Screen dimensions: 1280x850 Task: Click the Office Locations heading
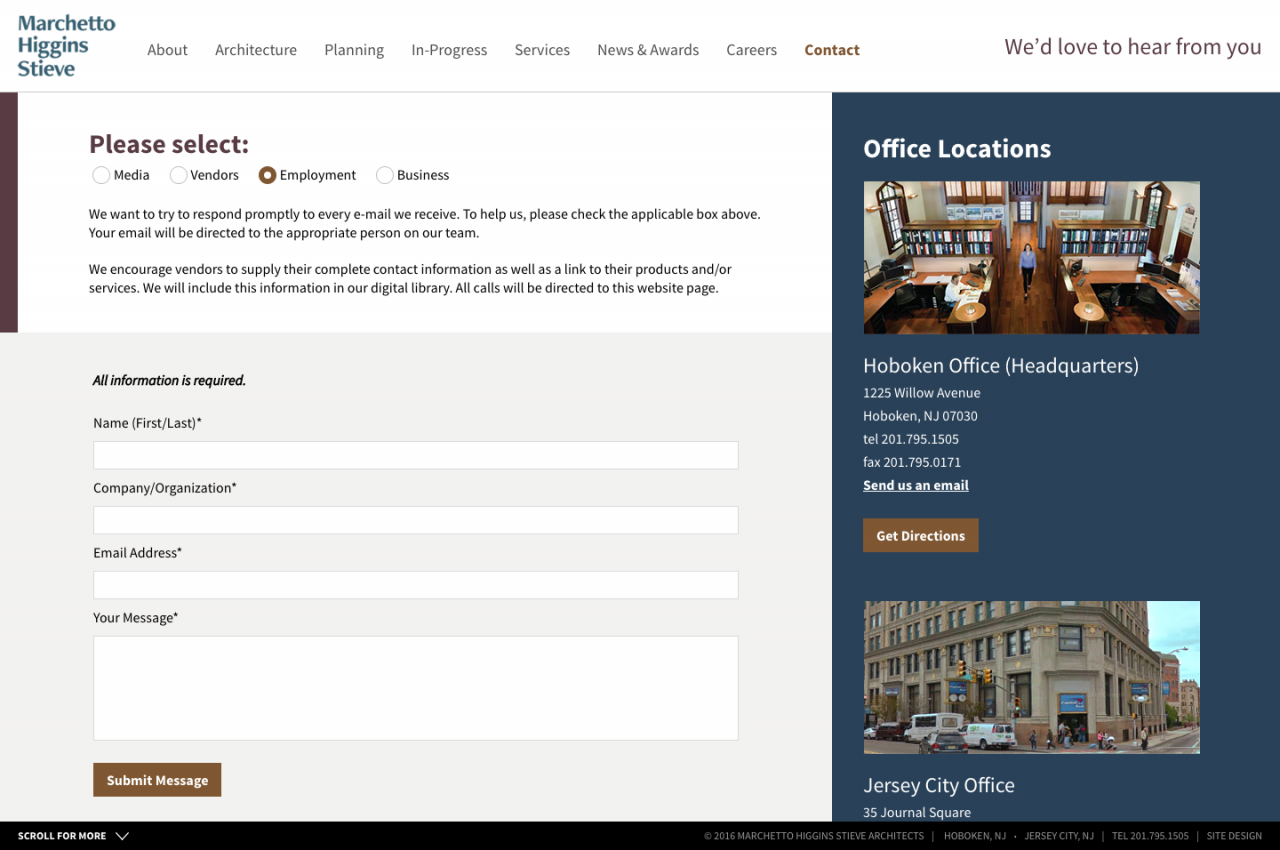click(957, 149)
